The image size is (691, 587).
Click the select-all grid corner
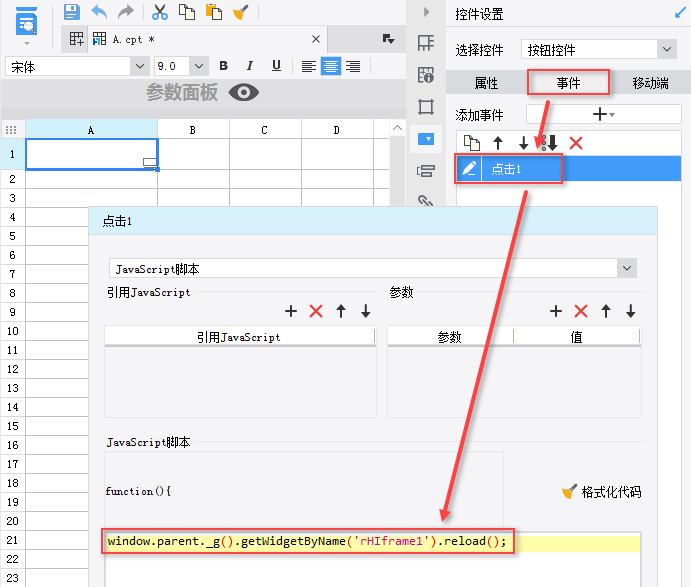tap(11, 130)
